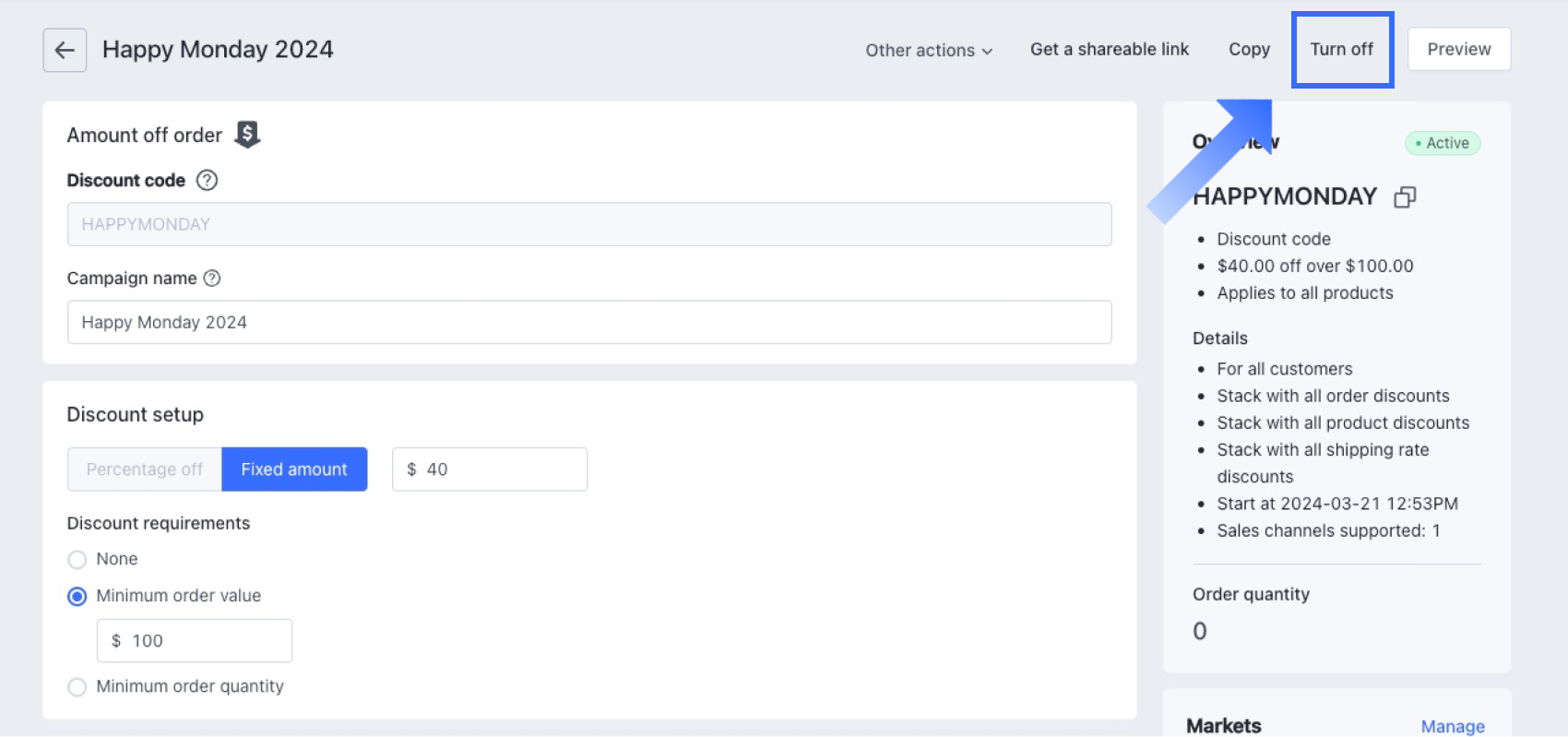Click Get a shareable link
Viewport: 1568px width, 737px height.
point(1109,50)
